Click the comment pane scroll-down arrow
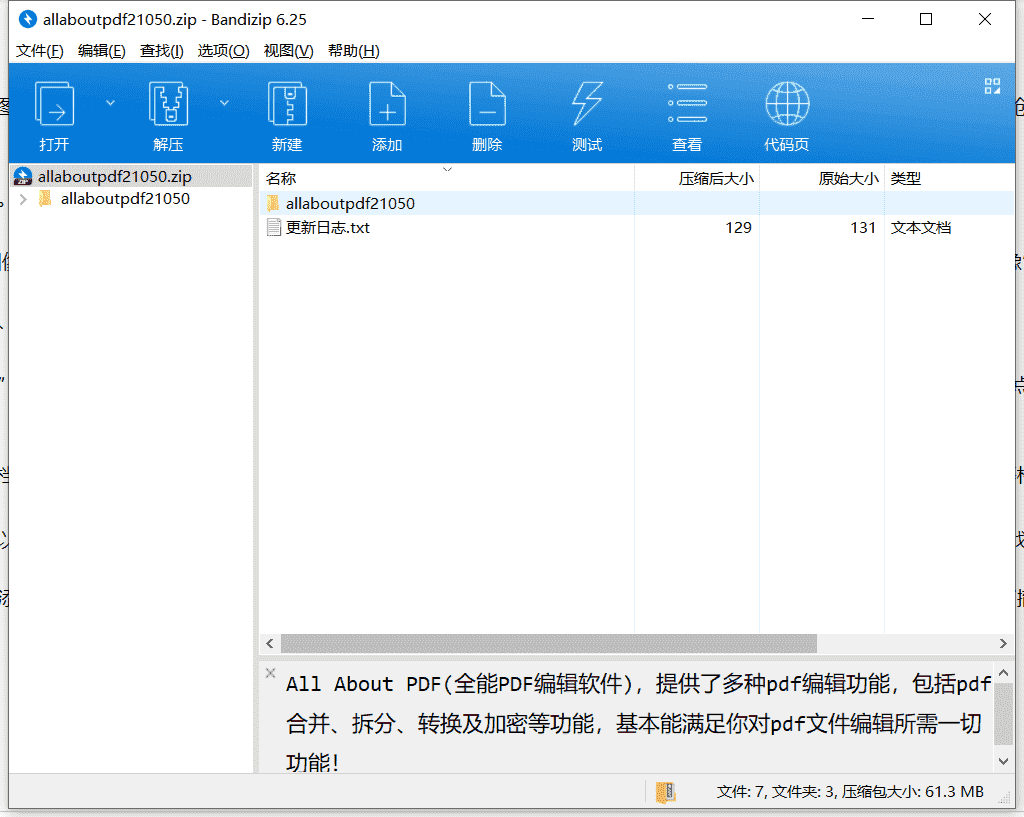Screen dimensions: 1024x817 (x=1003, y=761)
